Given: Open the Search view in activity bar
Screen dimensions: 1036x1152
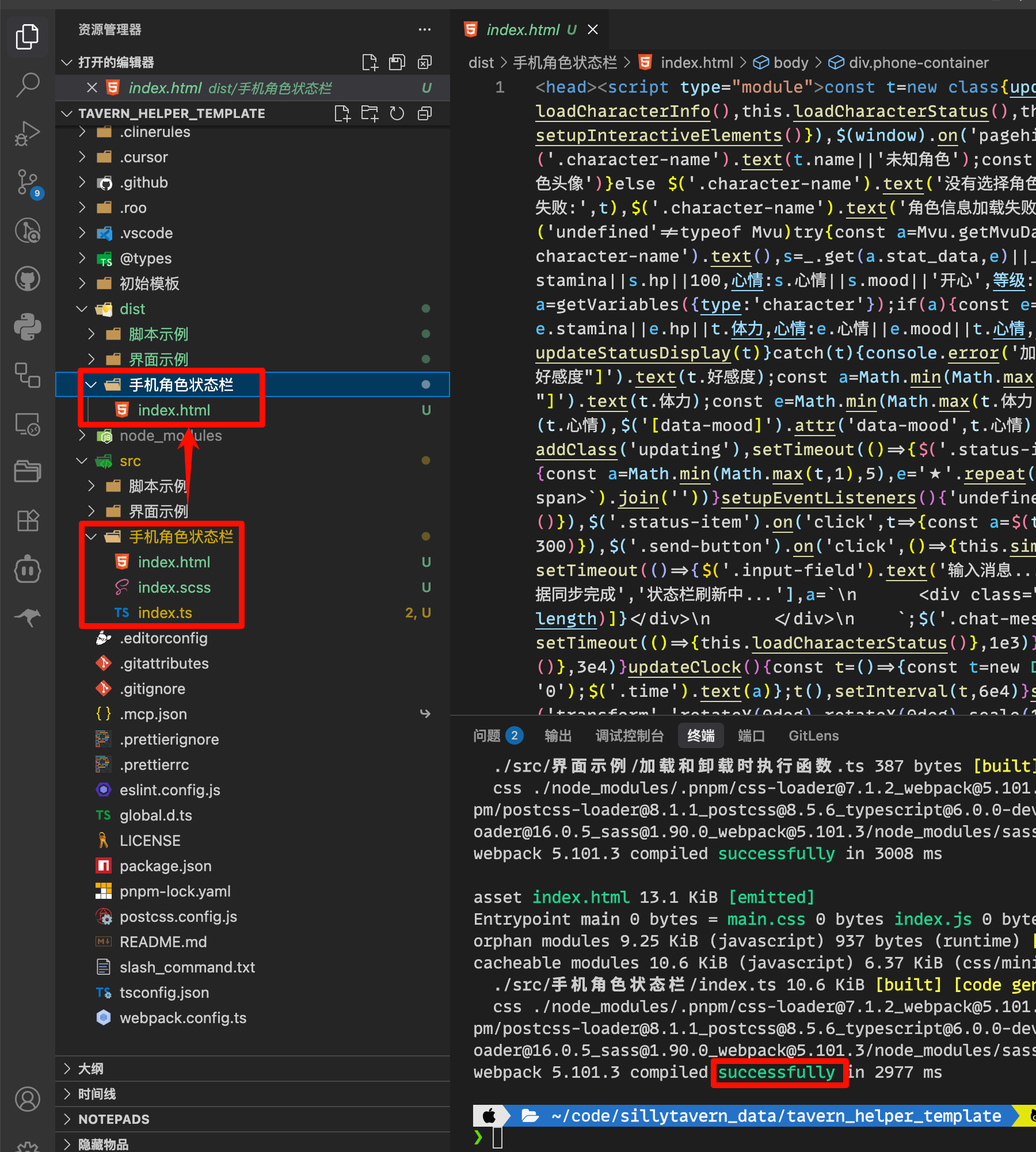Looking at the screenshot, I should point(27,85).
